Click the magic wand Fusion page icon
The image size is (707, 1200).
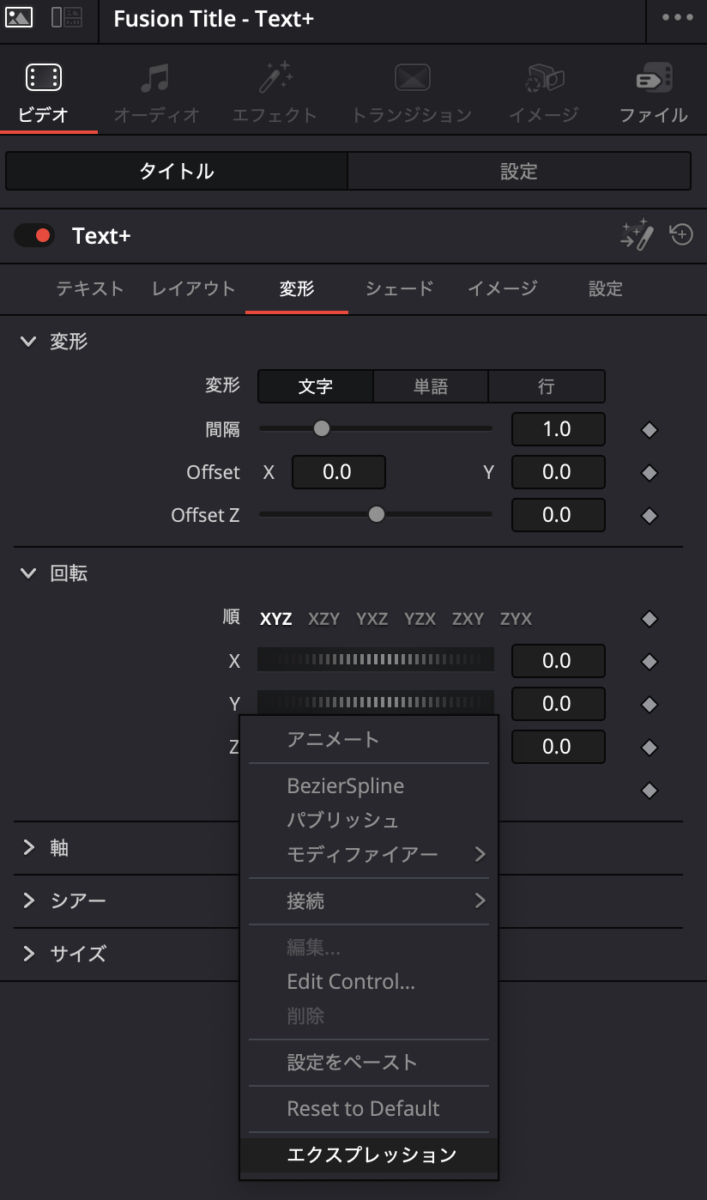637,236
